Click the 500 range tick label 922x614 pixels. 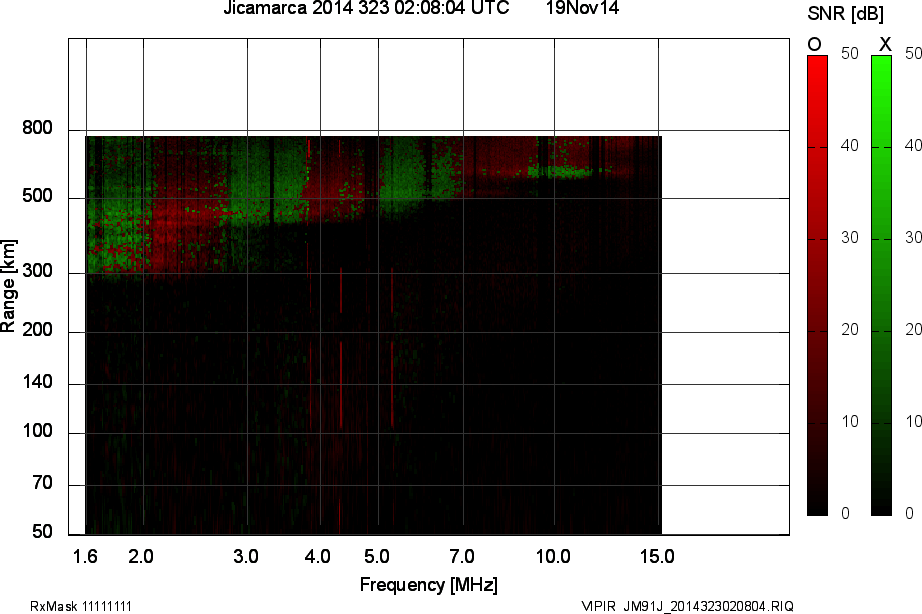[37, 196]
